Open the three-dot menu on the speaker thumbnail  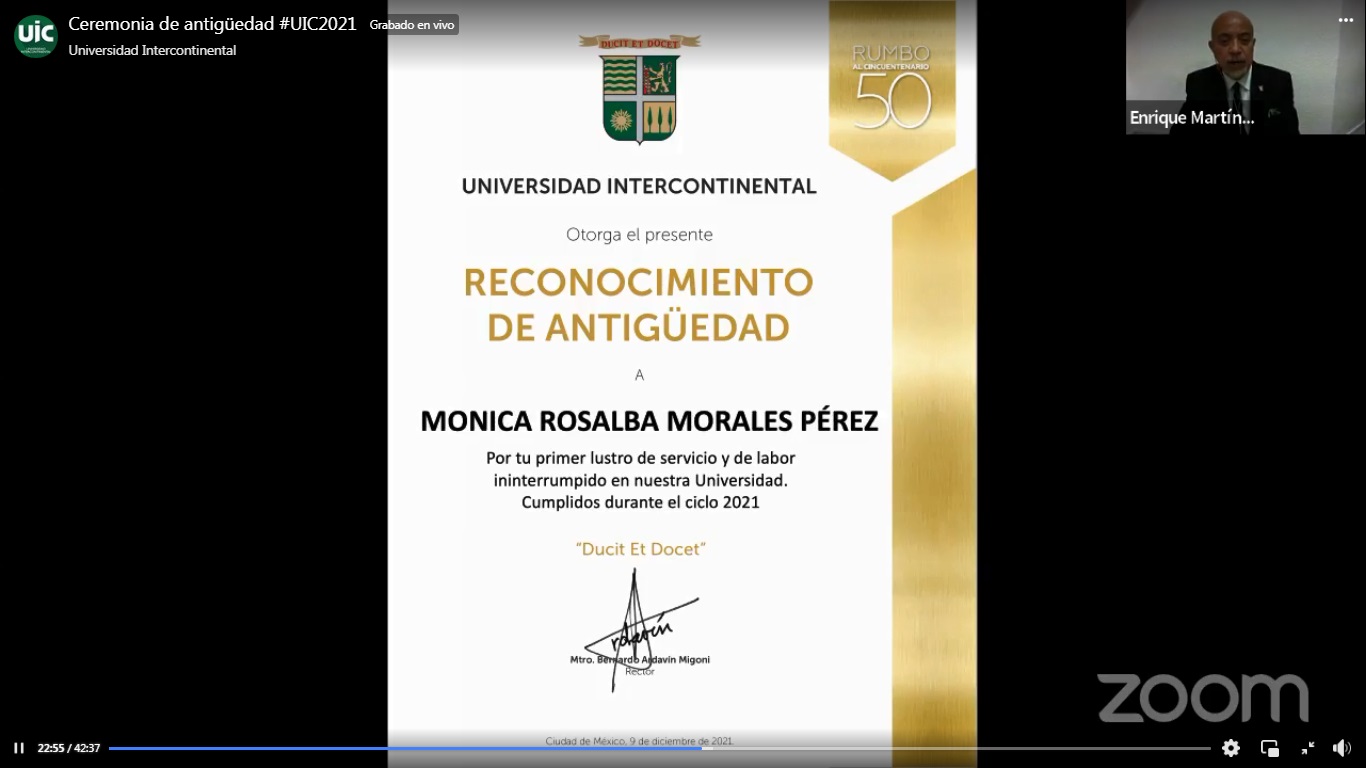1346,20
